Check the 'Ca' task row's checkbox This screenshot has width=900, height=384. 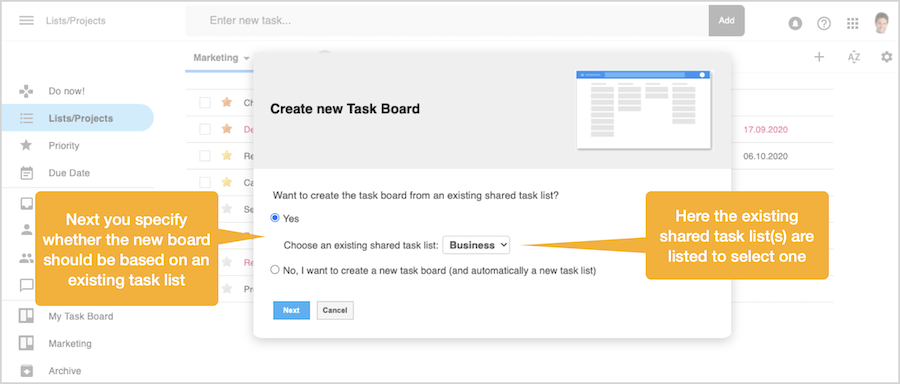tap(205, 183)
